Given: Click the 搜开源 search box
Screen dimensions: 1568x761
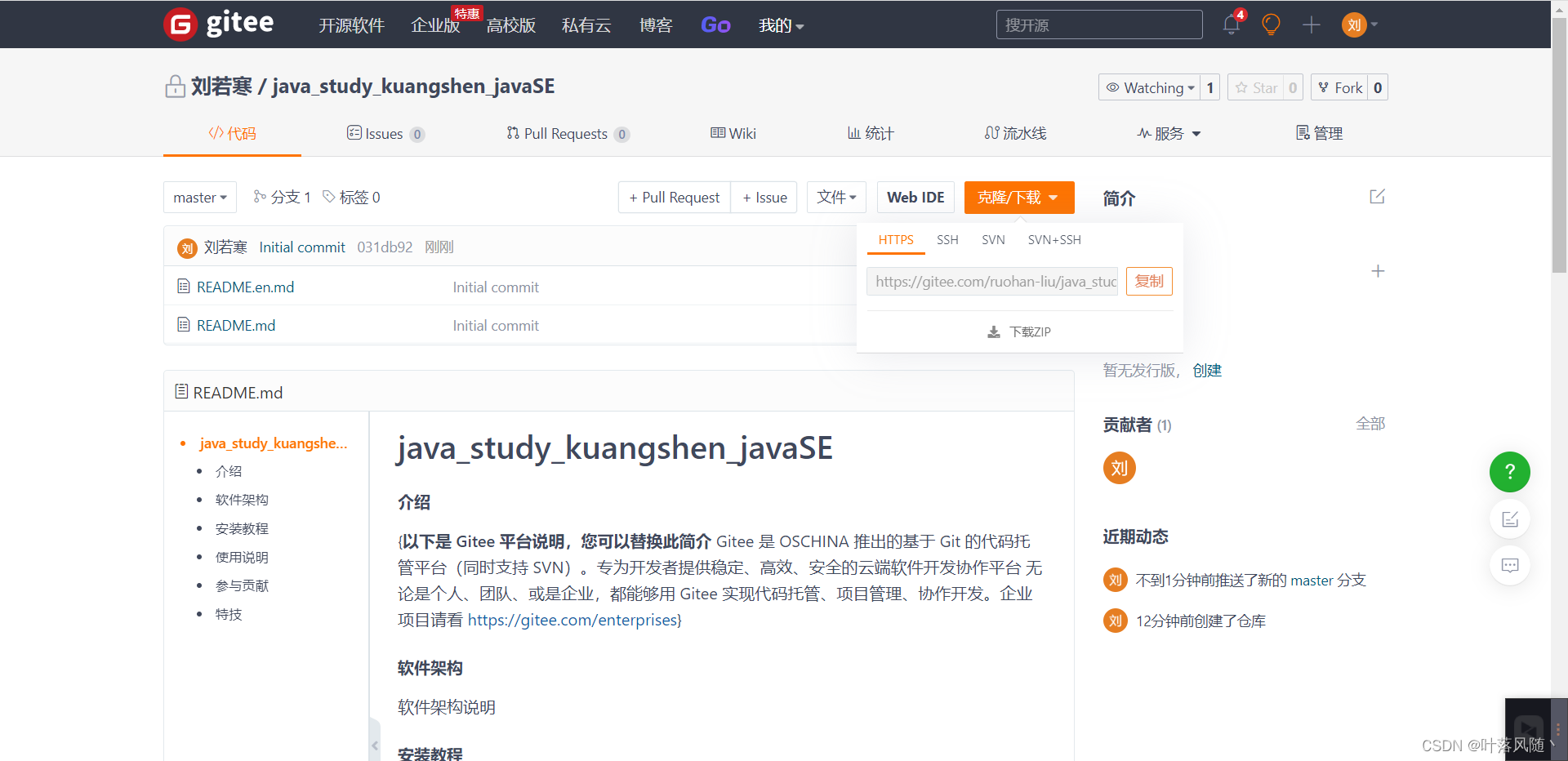Looking at the screenshot, I should click(1099, 24).
